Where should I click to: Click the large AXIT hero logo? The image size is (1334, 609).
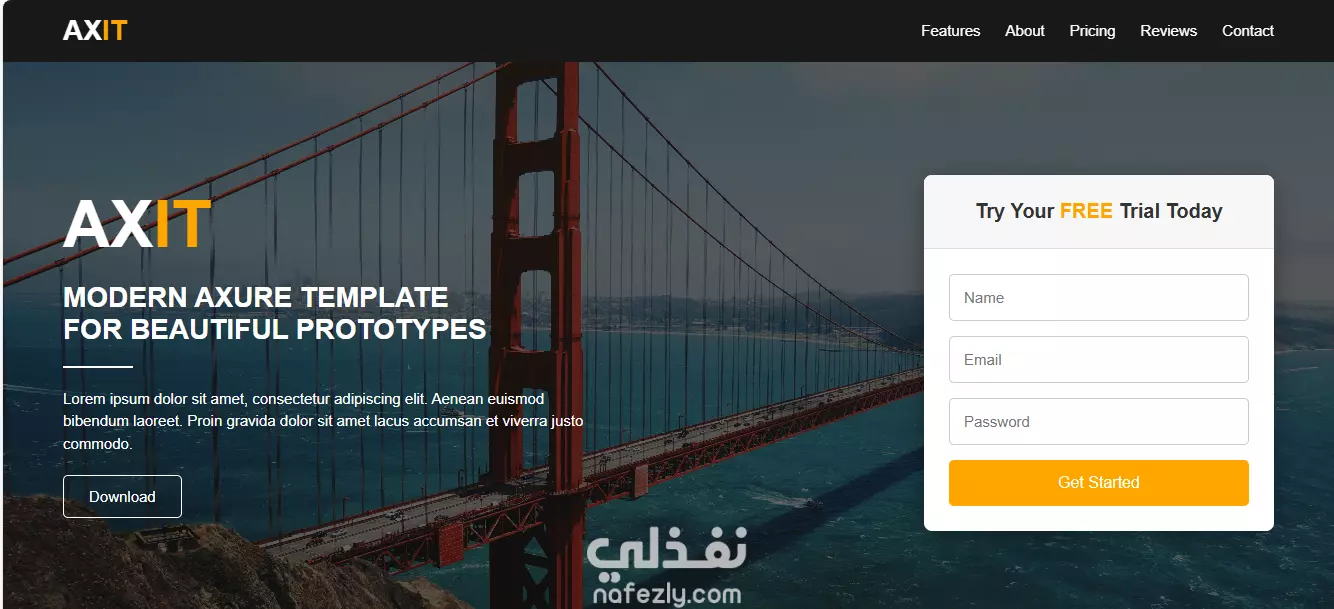[137, 224]
